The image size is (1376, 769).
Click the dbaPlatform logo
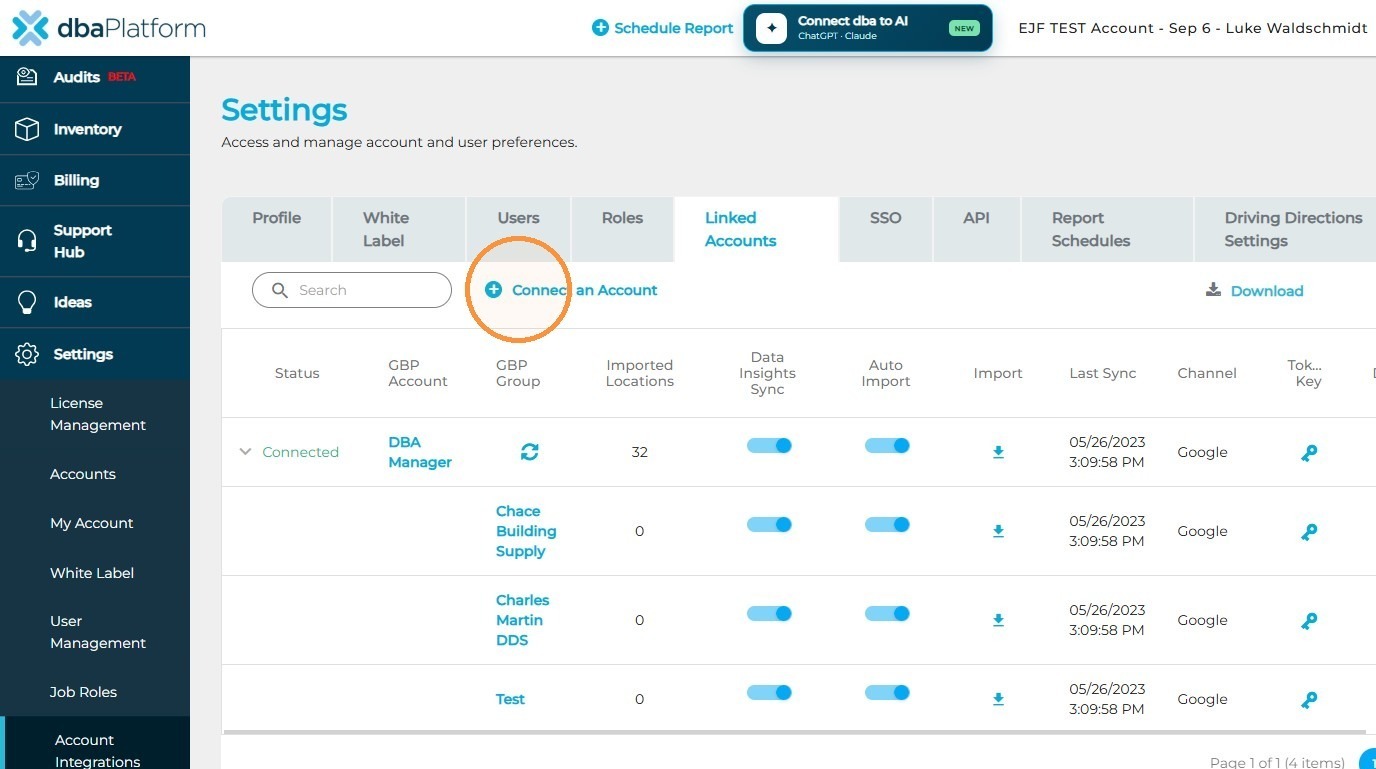click(x=109, y=28)
